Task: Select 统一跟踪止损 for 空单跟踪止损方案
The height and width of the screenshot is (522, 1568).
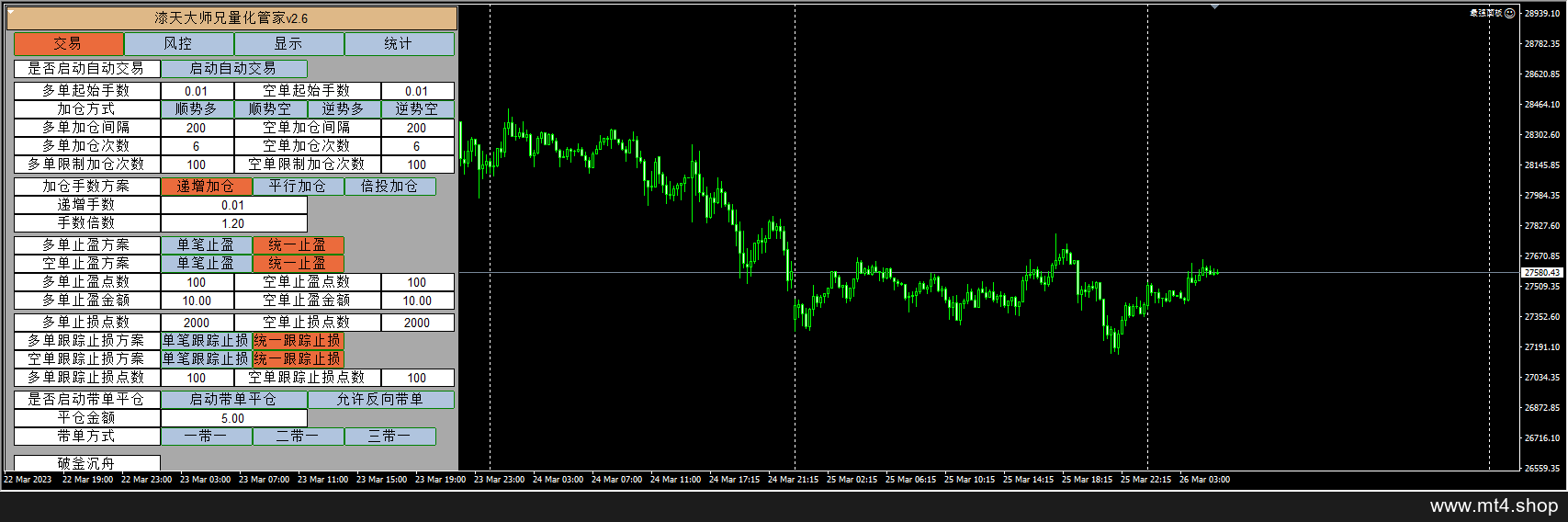Action: pyautogui.click(x=299, y=358)
